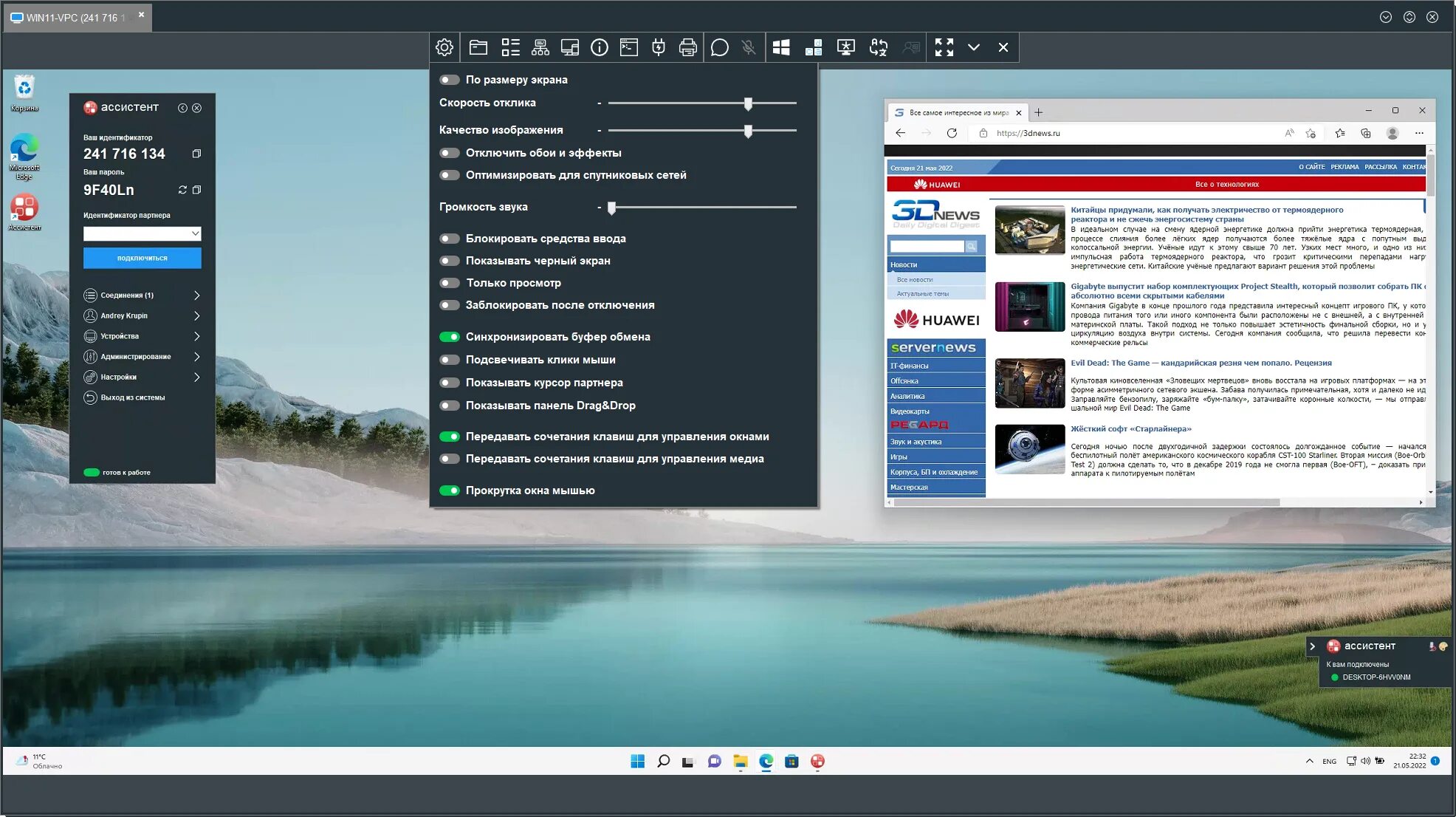Click the remote printer icon

click(687, 48)
